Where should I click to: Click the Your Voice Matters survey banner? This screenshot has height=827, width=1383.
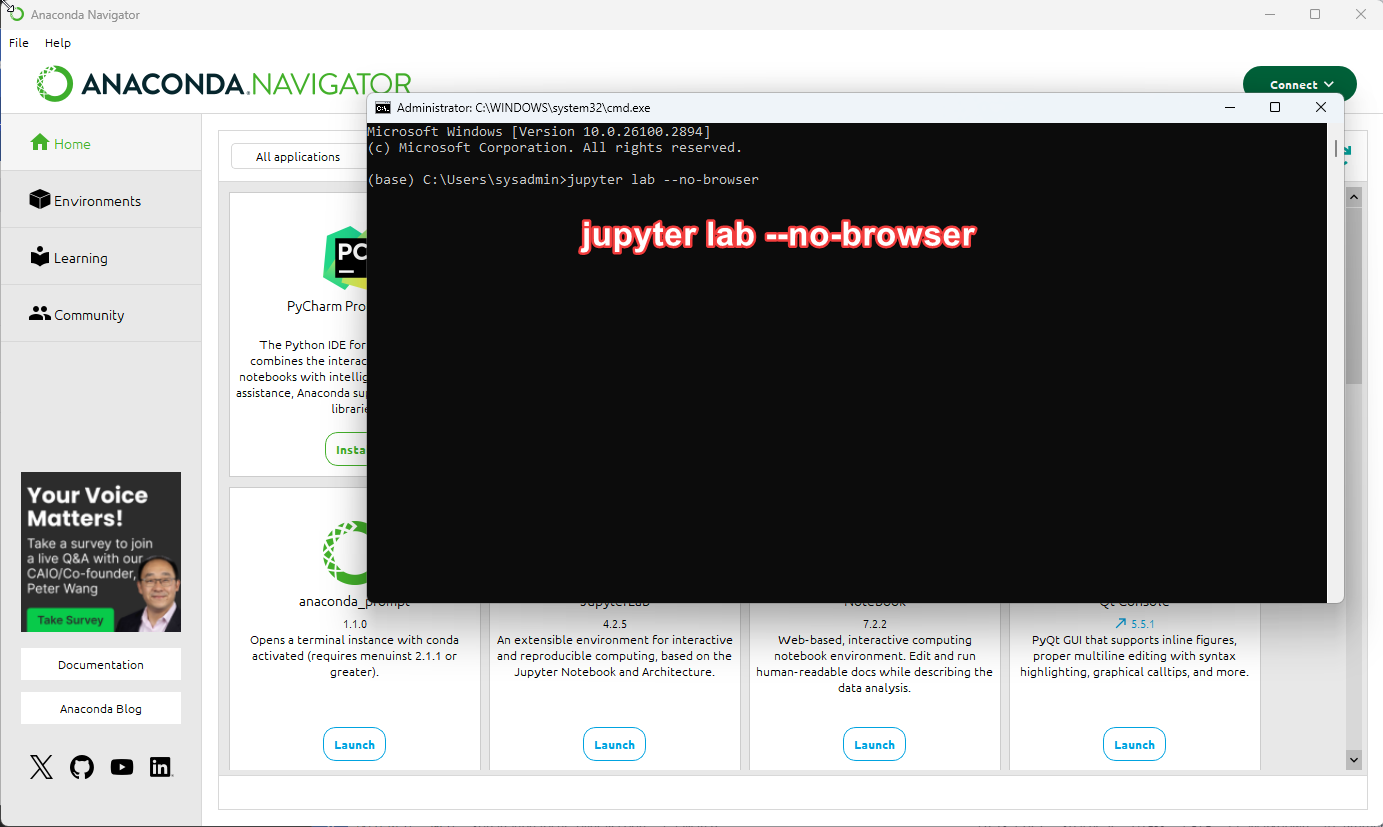[101, 551]
